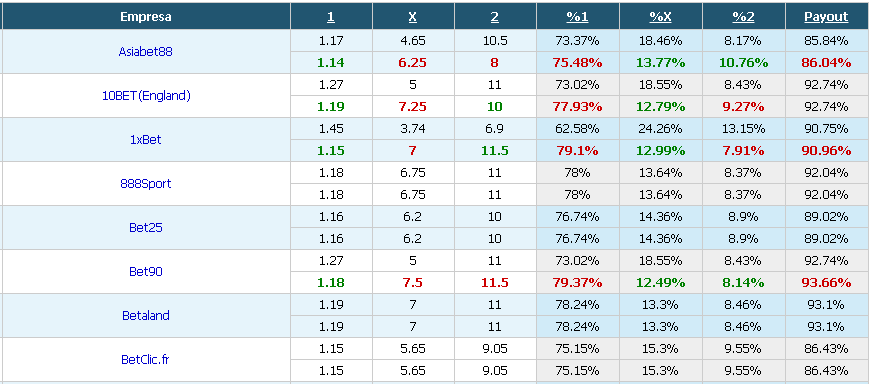Open the Bet25 bookmaker link
The height and width of the screenshot is (384, 873).
(x=145, y=227)
